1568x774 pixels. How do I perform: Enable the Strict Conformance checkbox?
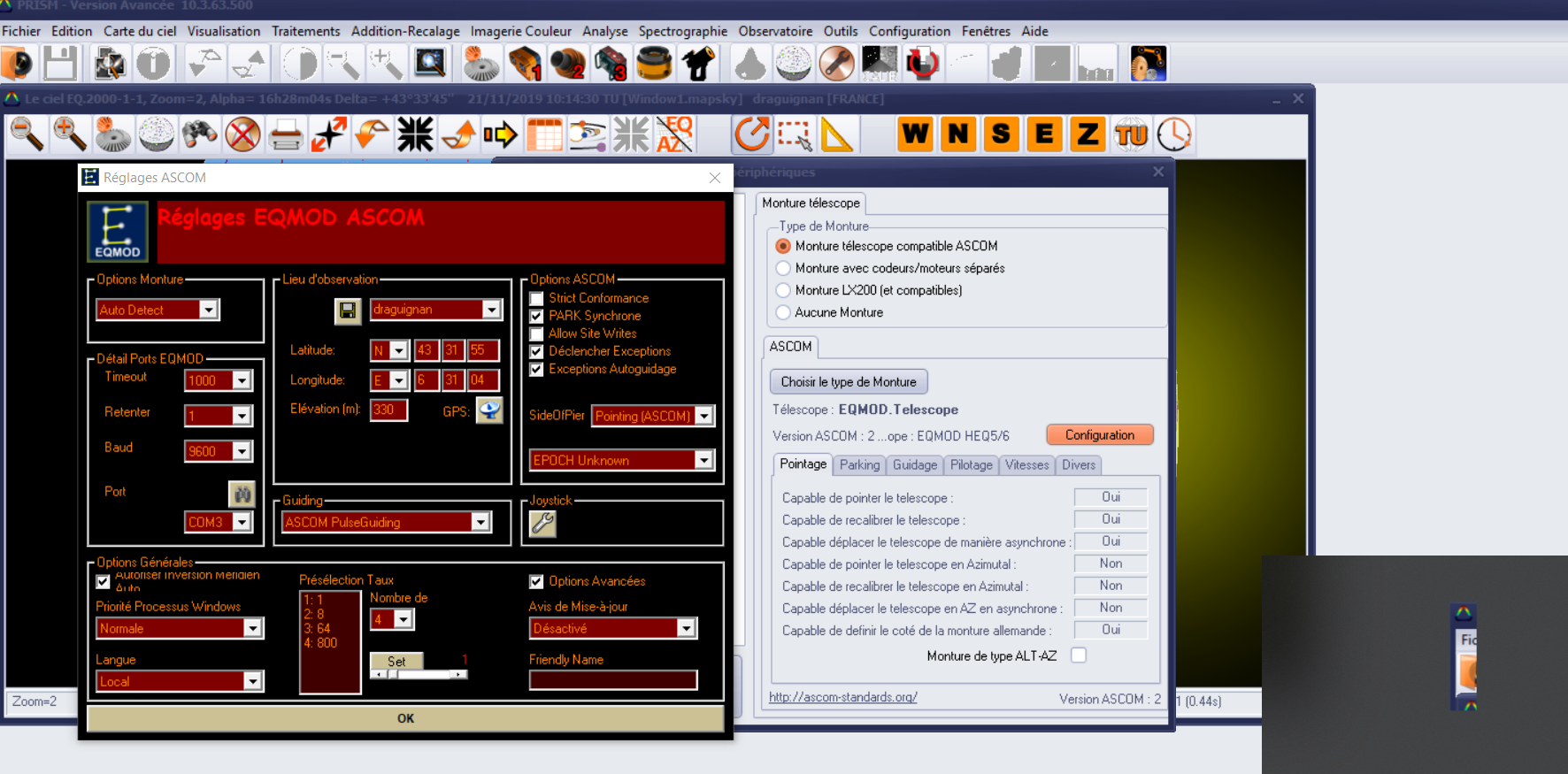click(536, 299)
